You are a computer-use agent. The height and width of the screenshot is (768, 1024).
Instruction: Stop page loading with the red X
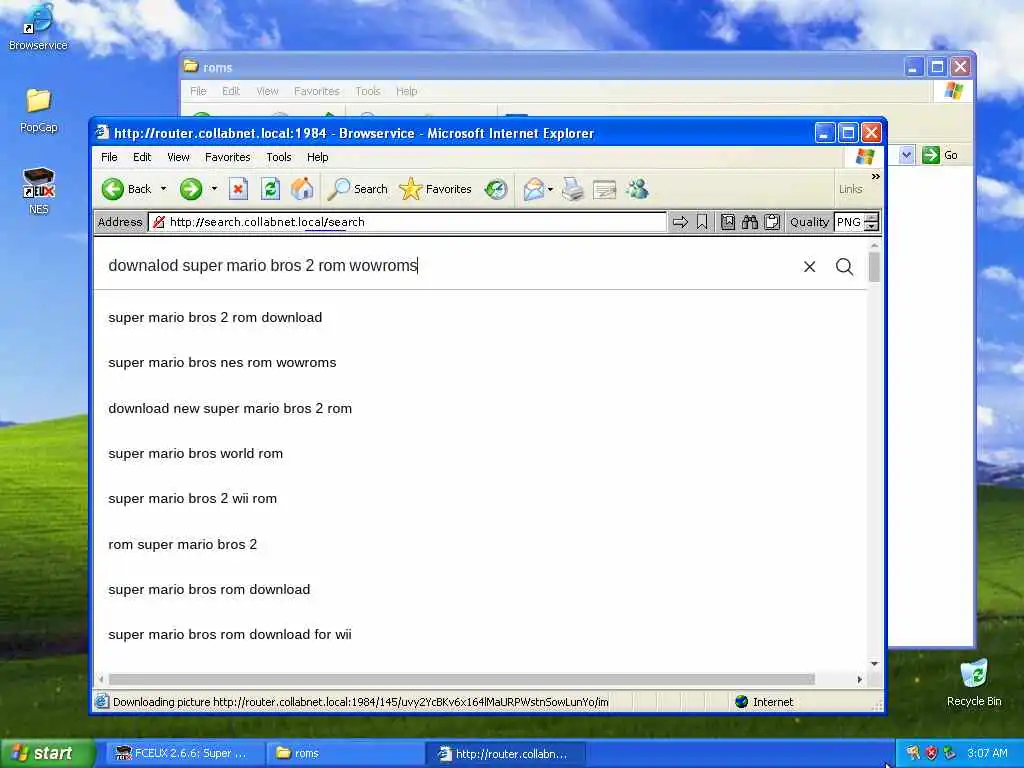pyautogui.click(x=238, y=189)
